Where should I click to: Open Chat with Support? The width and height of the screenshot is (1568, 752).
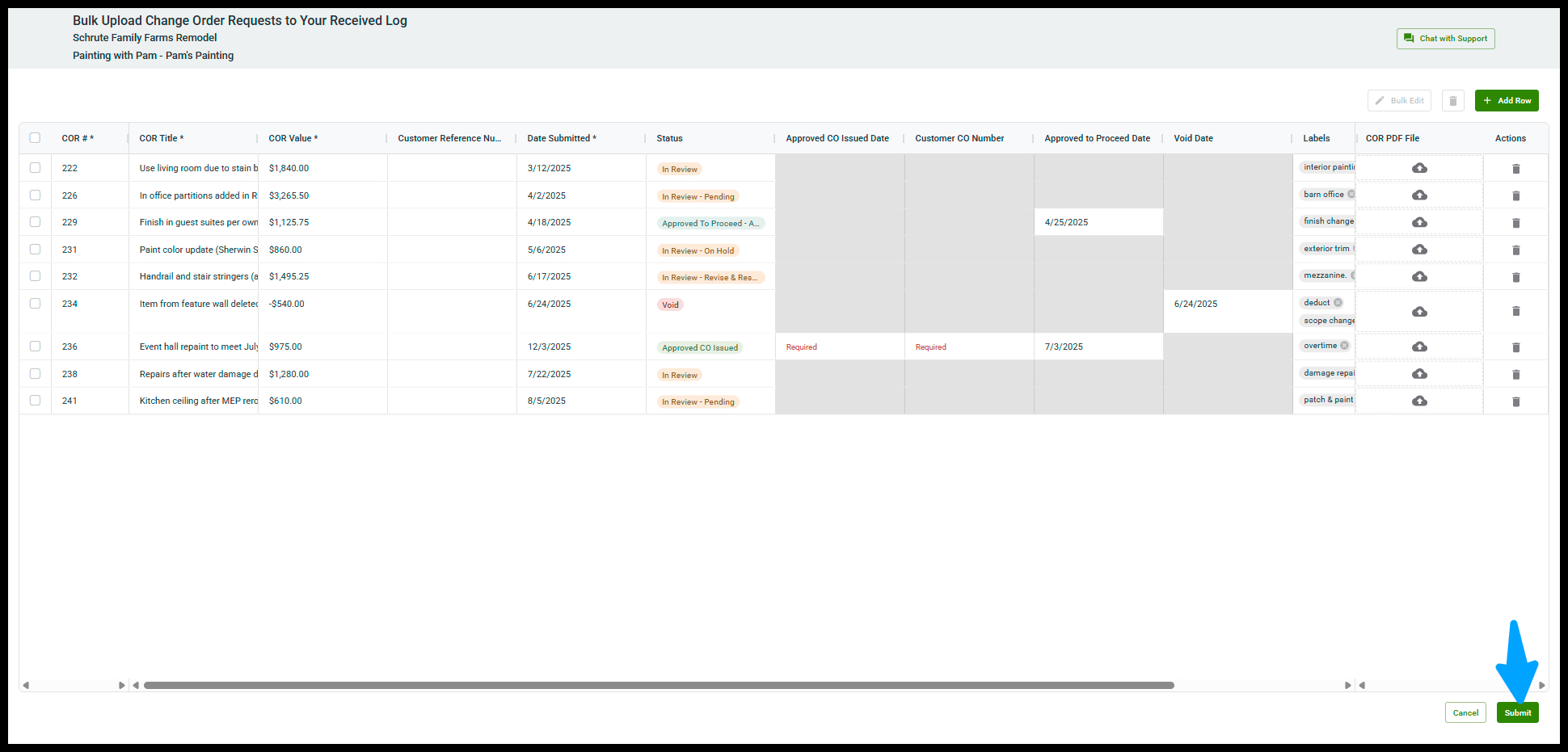[1445, 39]
